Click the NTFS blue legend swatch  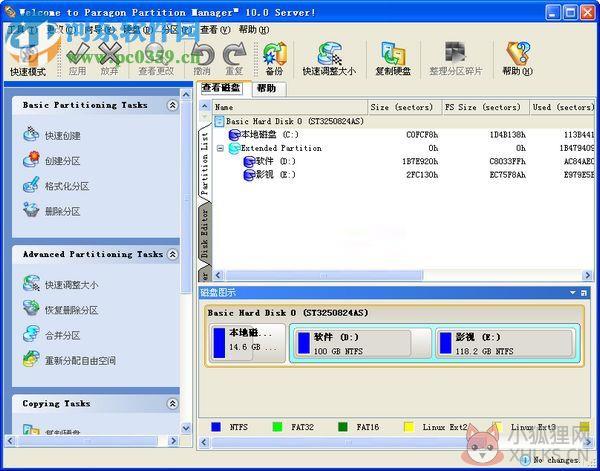[x=216, y=427]
